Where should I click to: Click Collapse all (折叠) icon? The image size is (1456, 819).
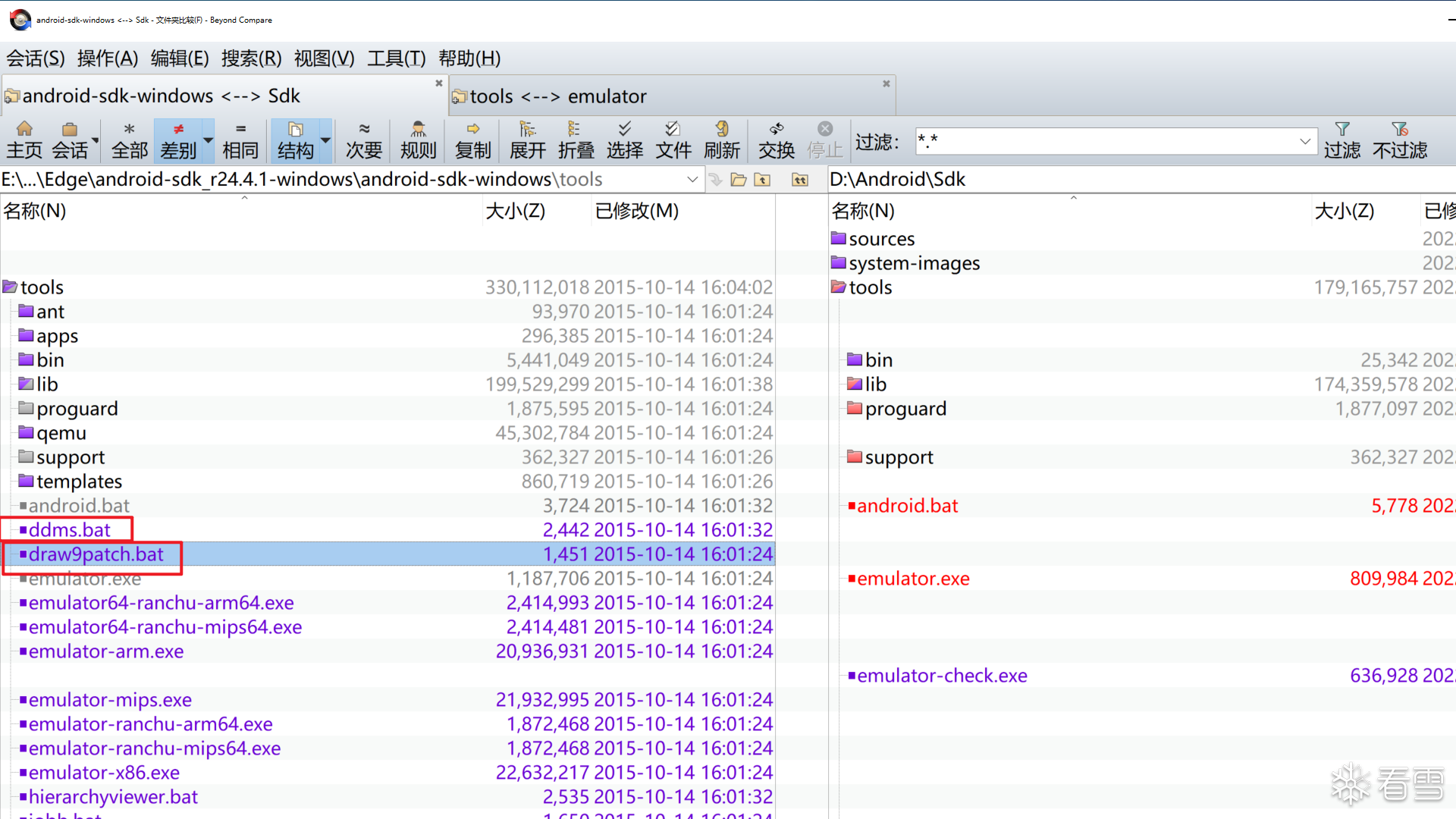pyautogui.click(x=576, y=140)
